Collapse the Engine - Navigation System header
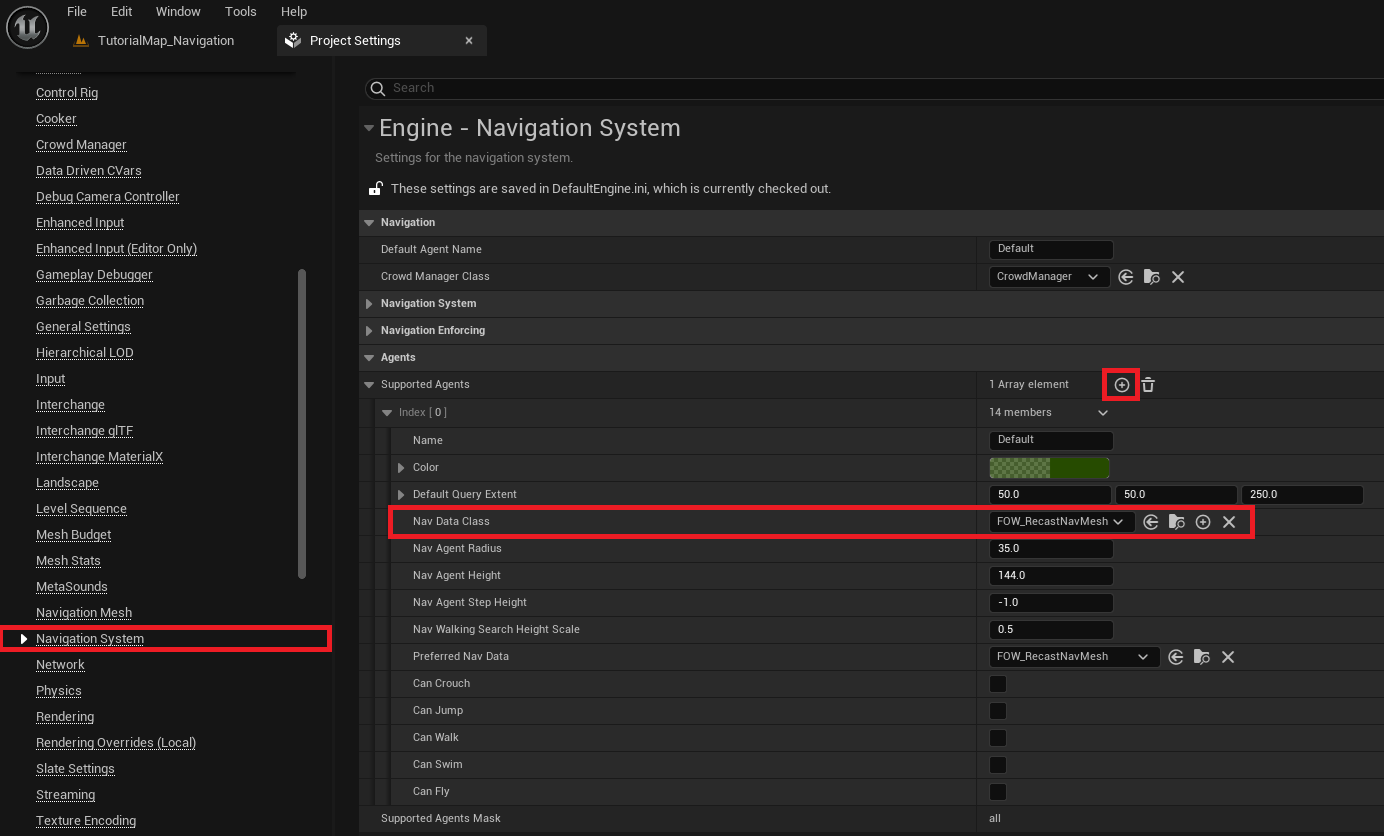The image size is (1384, 836). tap(369, 128)
